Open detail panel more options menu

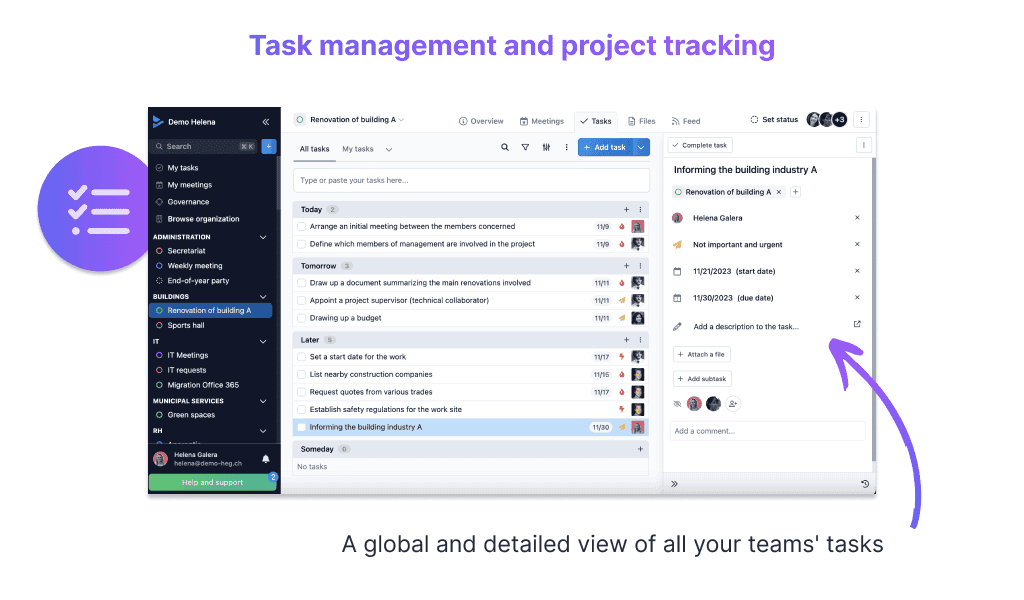click(x=863, y=146)
